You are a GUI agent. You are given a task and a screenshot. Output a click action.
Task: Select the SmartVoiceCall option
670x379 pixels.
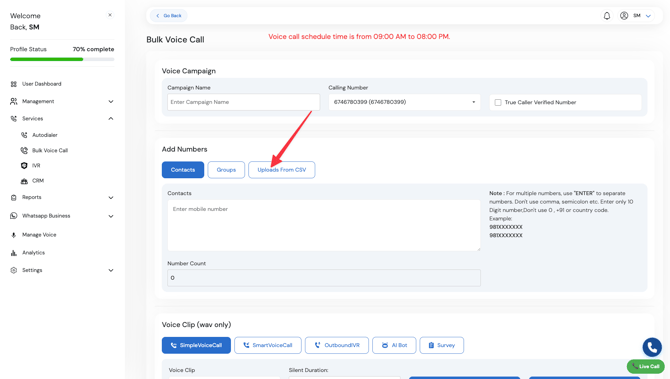click(x=268, y=345)
